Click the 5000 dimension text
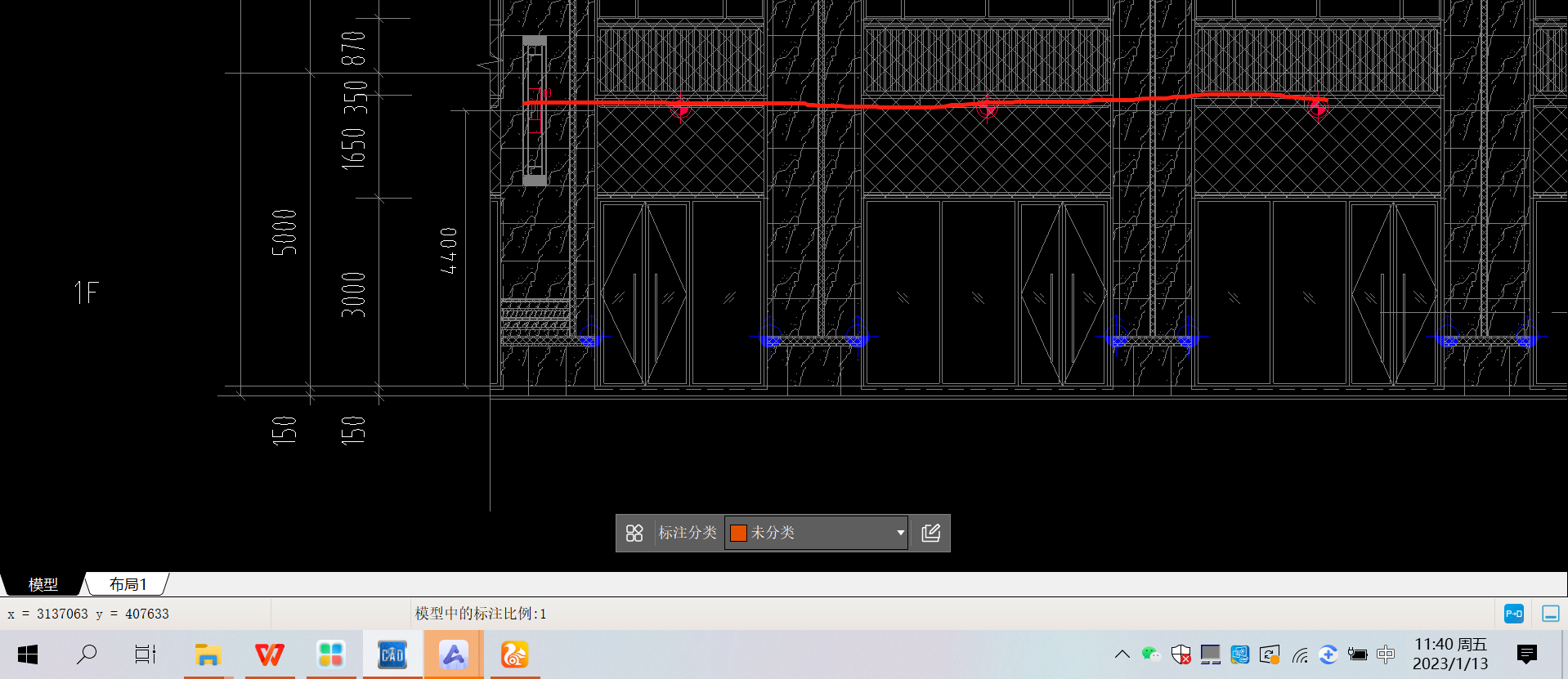This screenshot has height=679, width=1568. pyautogui.click(x=284, y=233)
